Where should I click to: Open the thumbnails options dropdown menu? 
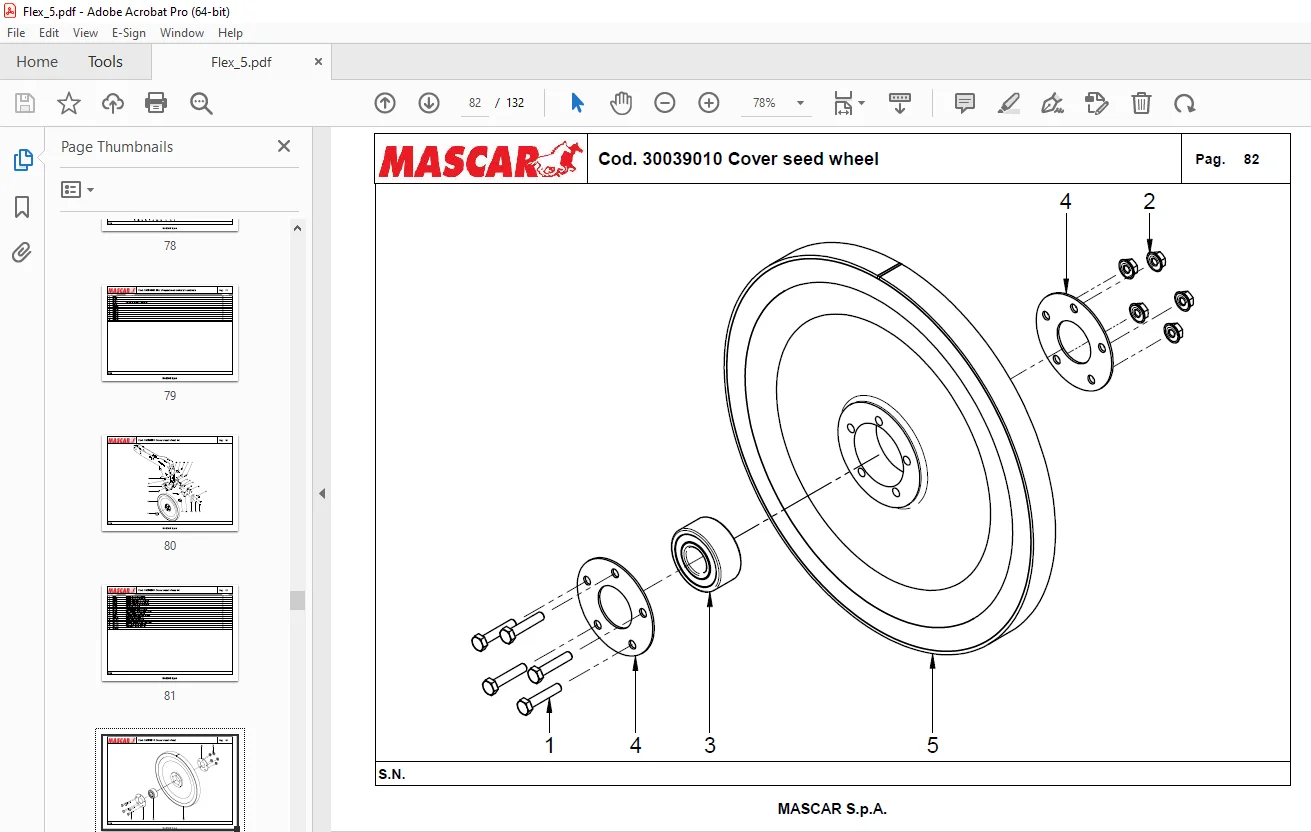78,189
